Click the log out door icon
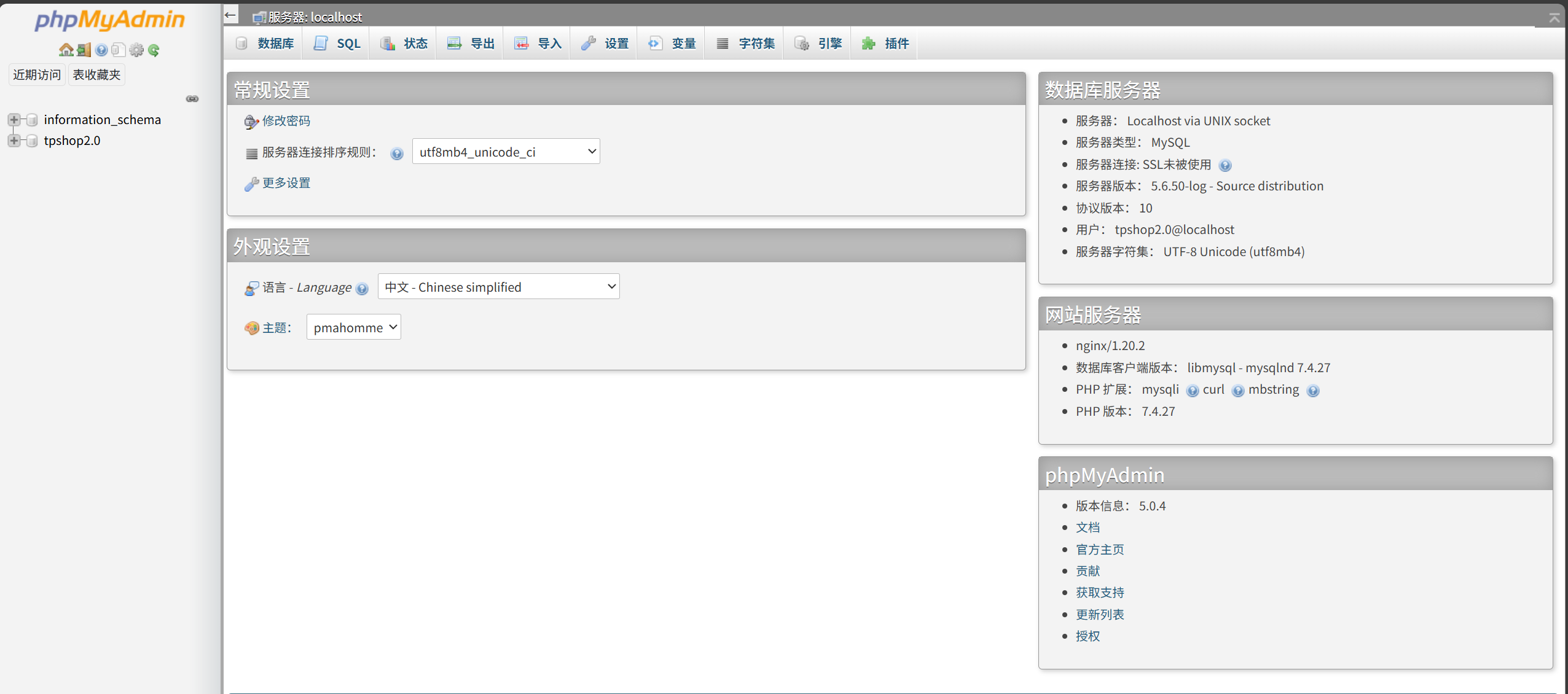The image size is (1568, 694). click(x=84, y=50)
